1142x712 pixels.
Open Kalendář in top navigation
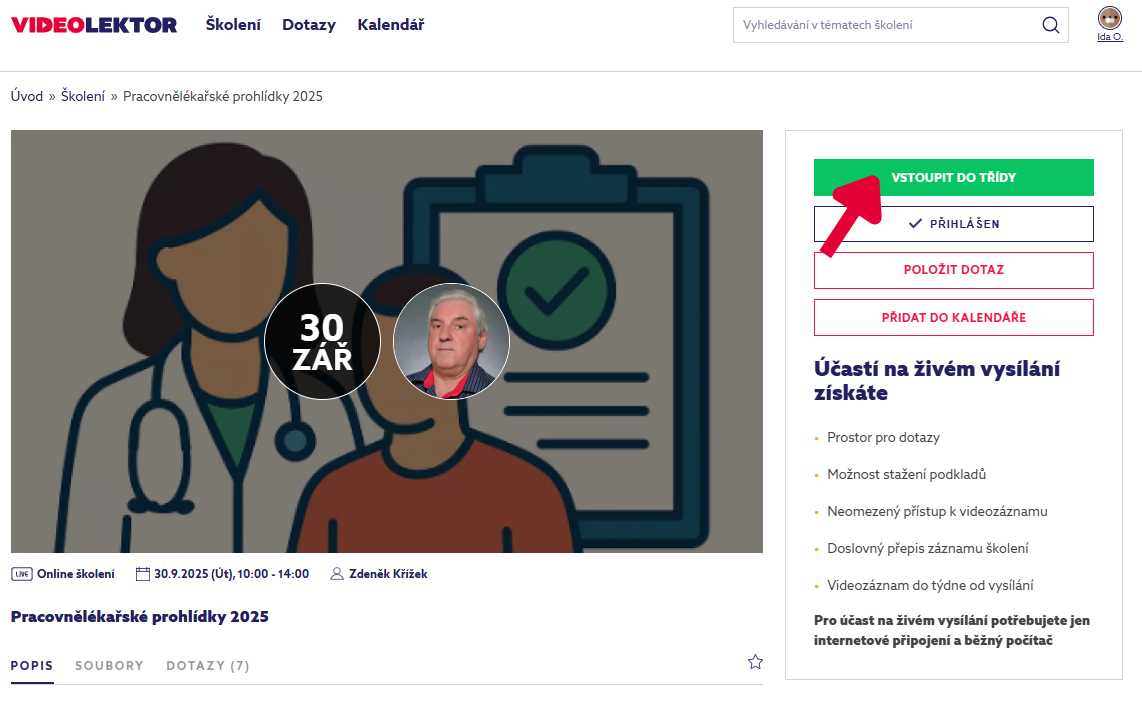pos(391,25)
